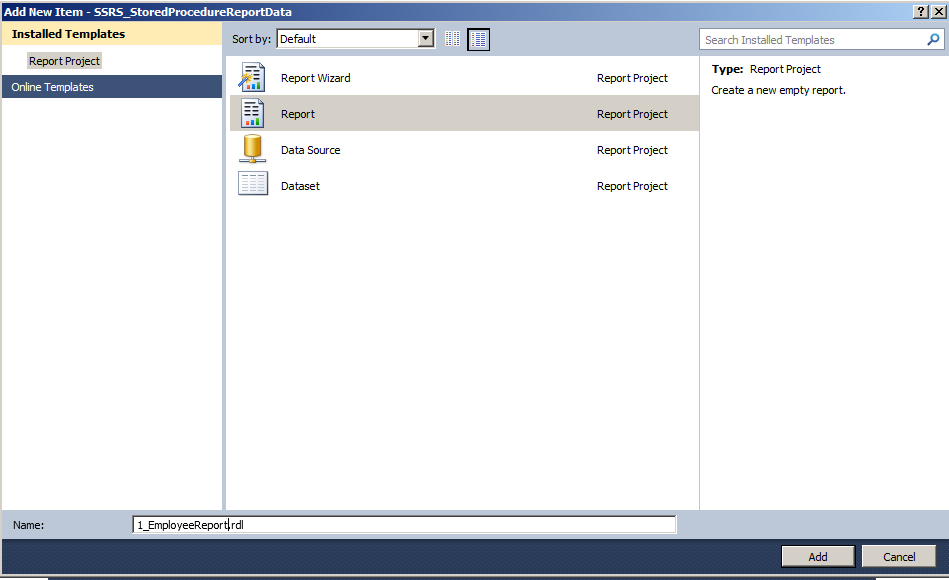Switch to medium icons view
This screenshot has height=580, width=949.
[x=477, y=38]
